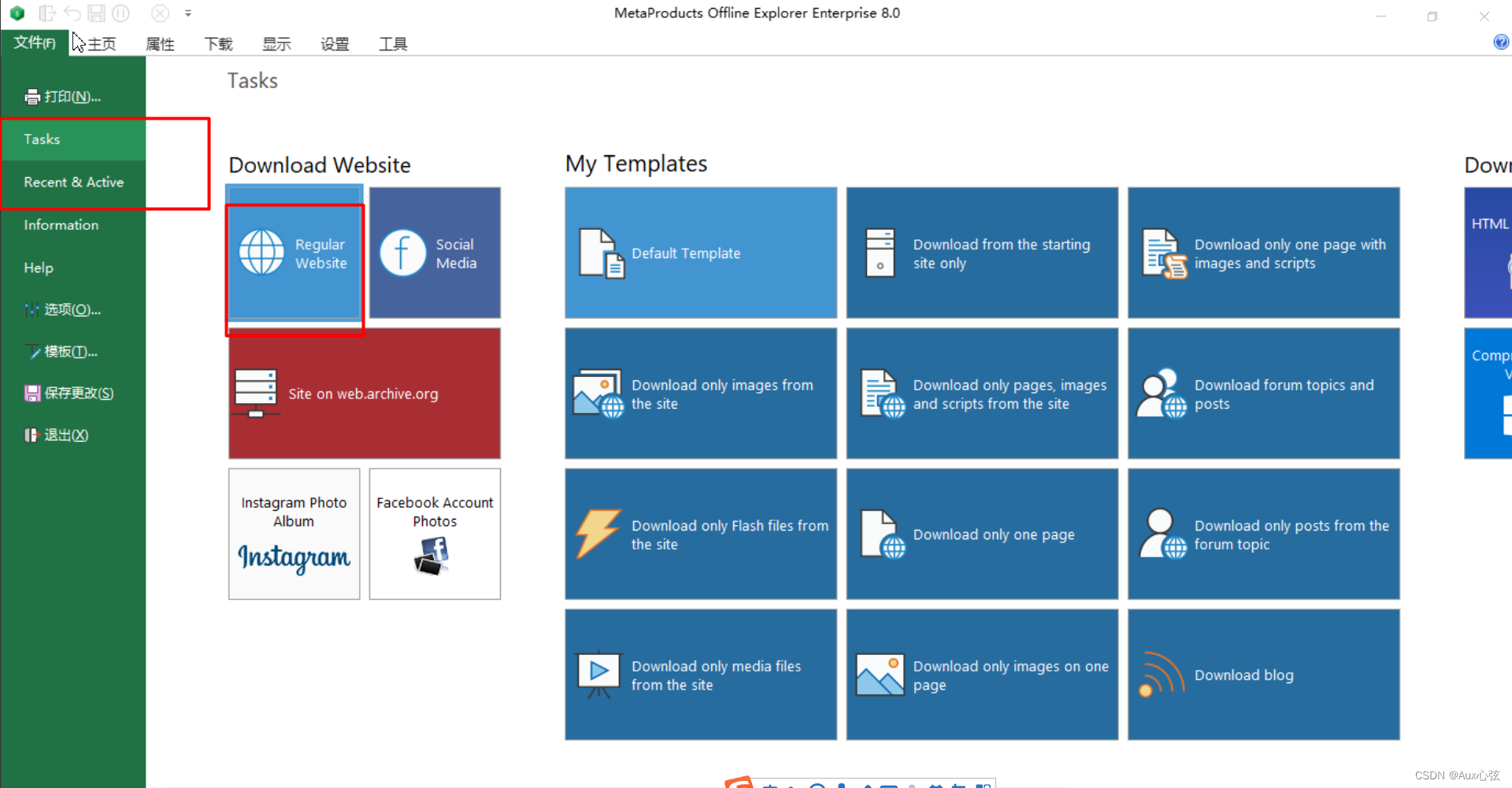Switch to the 属性 ribbon tab
The image size is (1512, 788).
160,44
